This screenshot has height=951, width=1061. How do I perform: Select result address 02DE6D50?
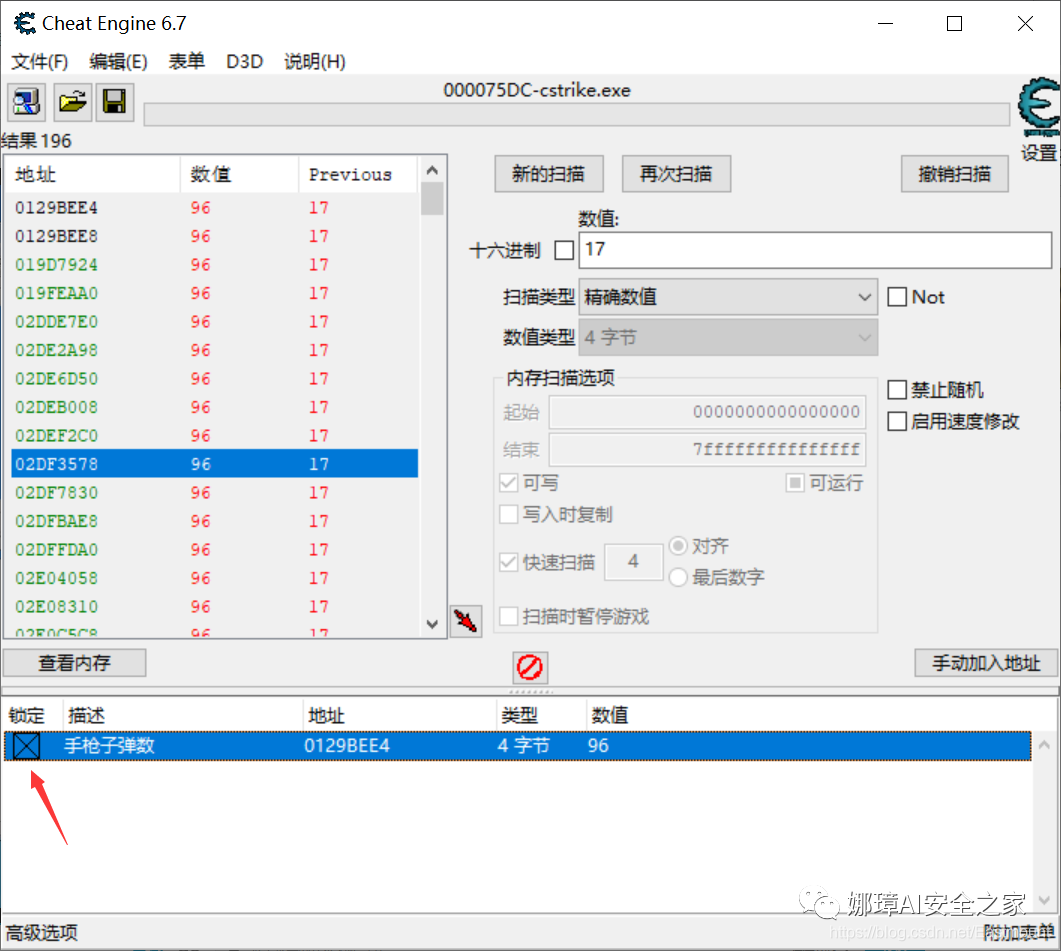click(x=56, y=378)
